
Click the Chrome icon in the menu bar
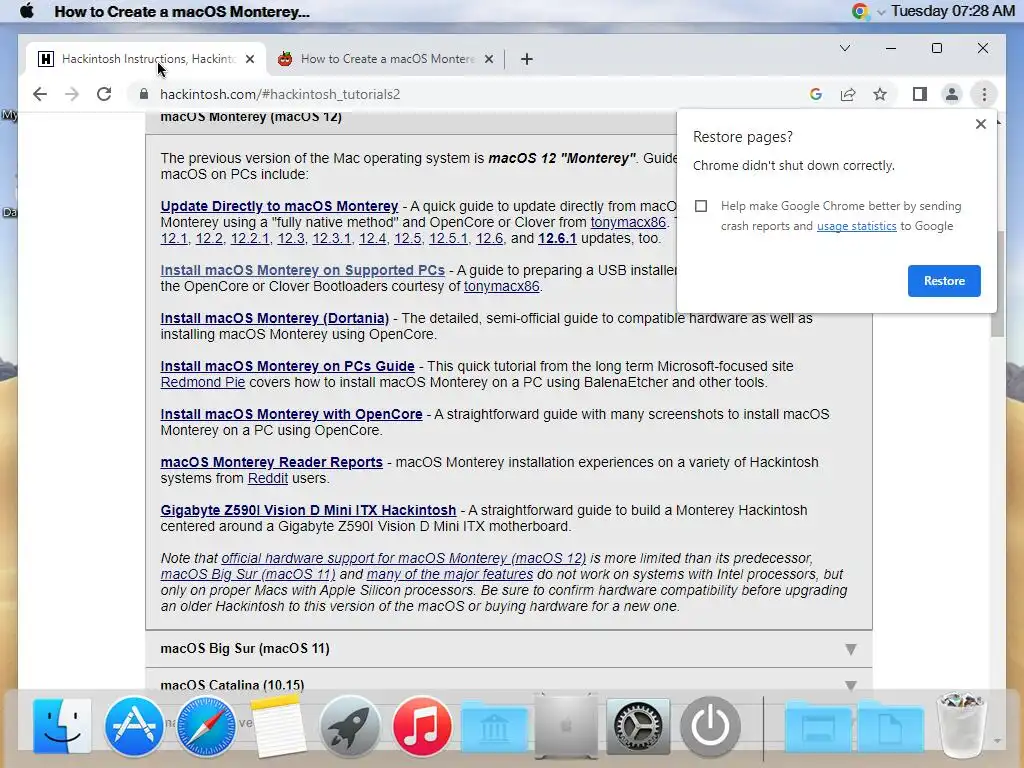coord(860,11)
